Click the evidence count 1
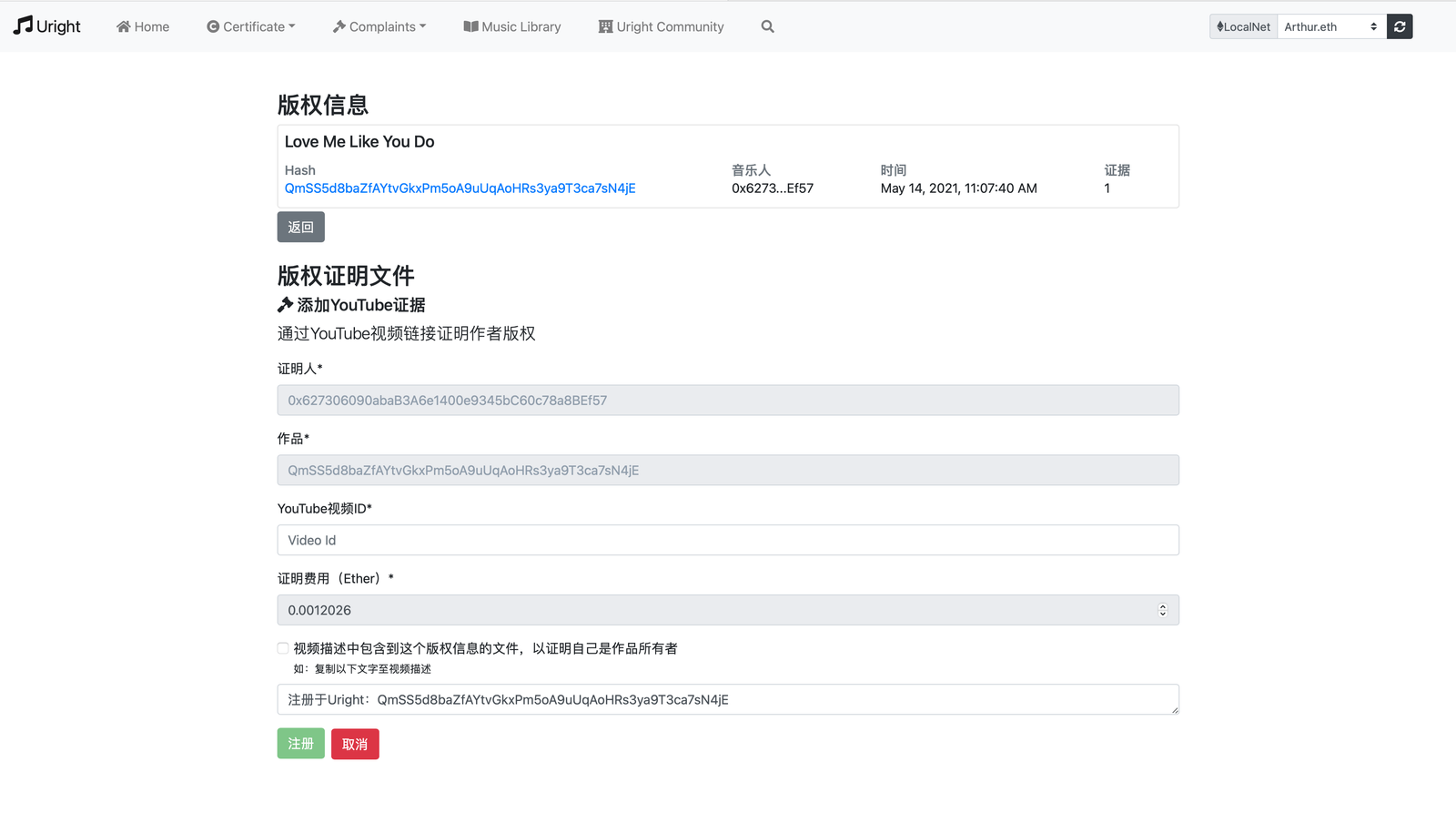 (1107, 188)
